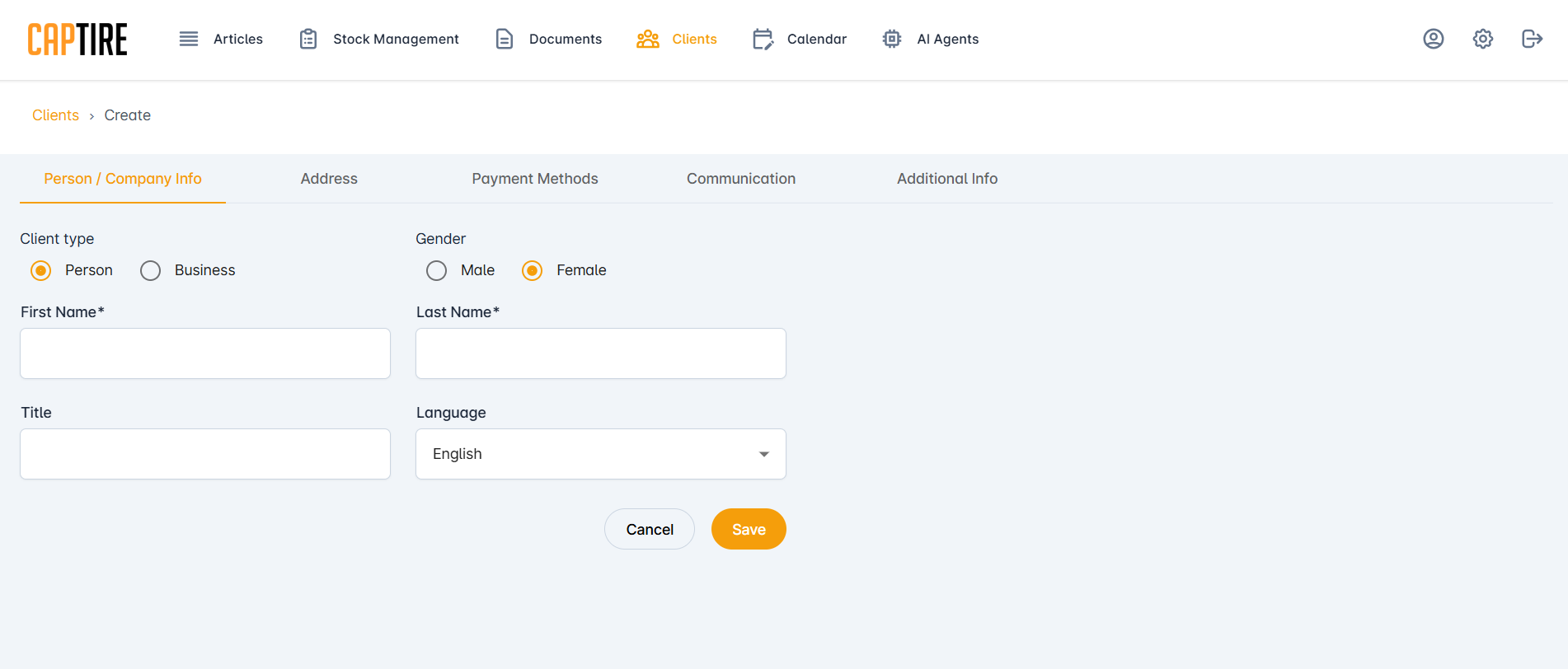Open the user profile icon
1568x669 pixels.
[x=1434, y=39]
